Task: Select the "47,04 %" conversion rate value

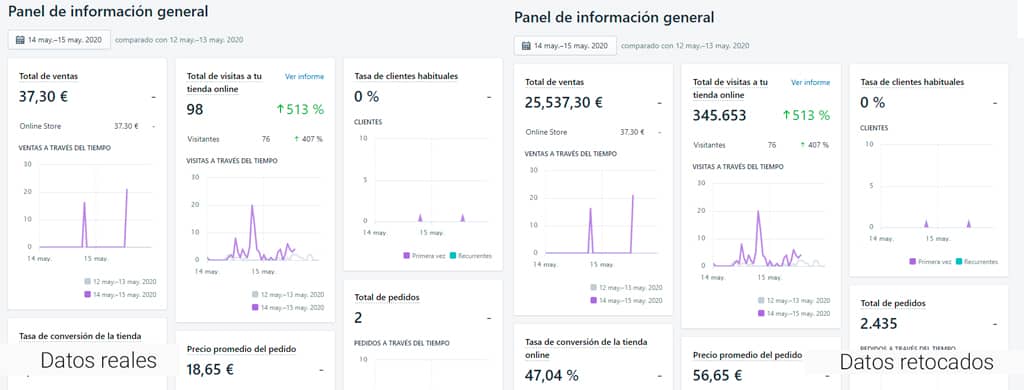Action: pos(552,376)
